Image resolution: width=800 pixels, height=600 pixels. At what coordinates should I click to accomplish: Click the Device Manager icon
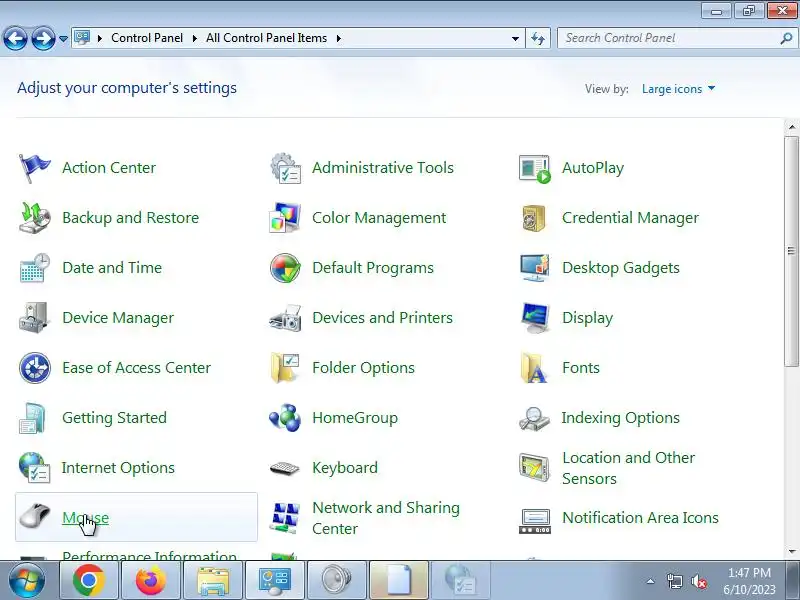[34, 318]
